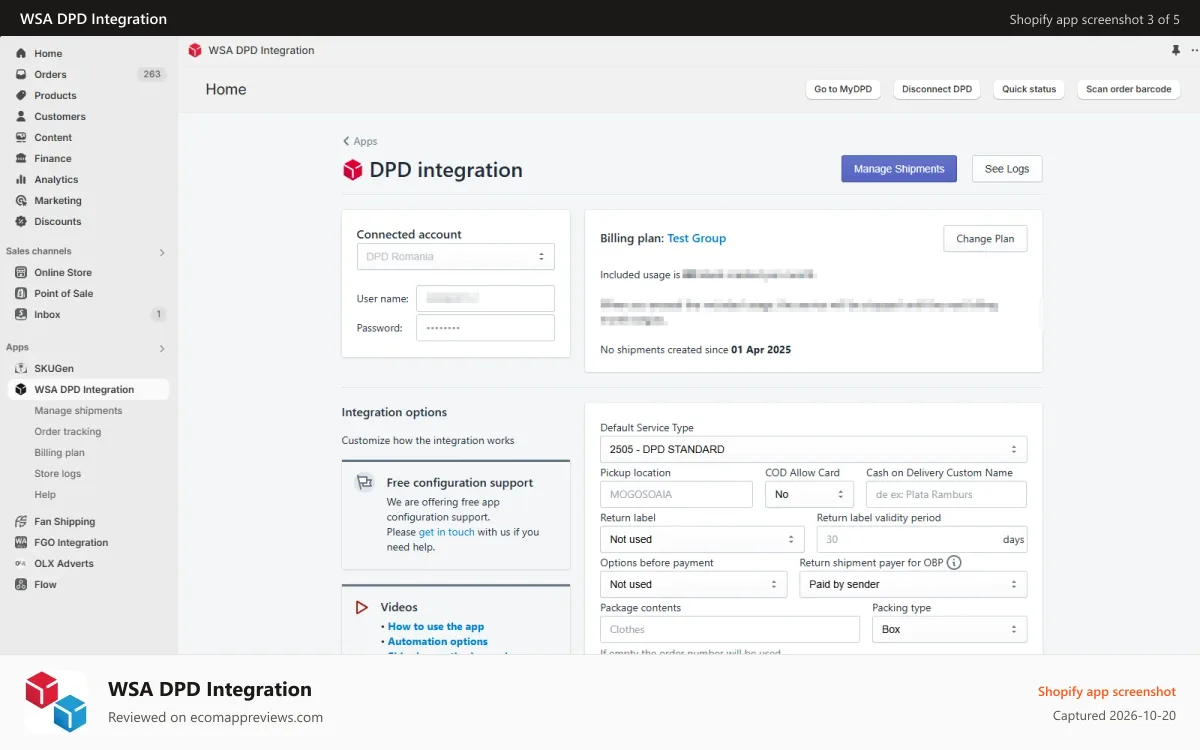Expand the Sales channels section chevron

click(x=162, y=252)
